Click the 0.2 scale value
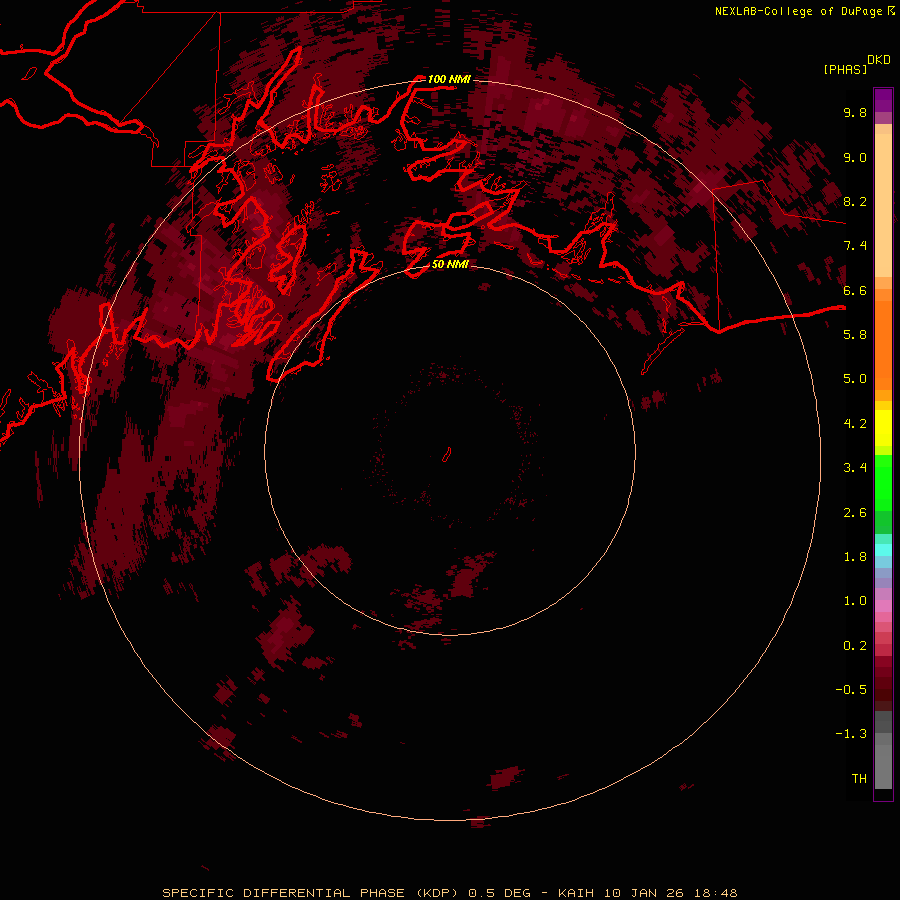 [x=855, y=646]
